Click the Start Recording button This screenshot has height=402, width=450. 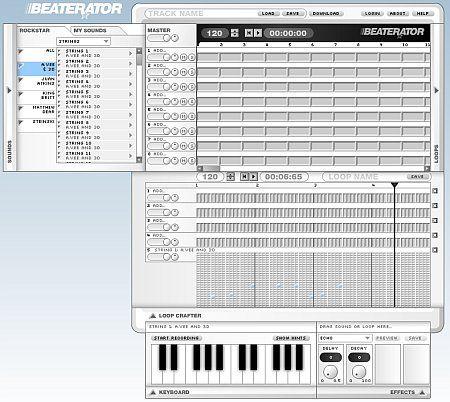pyautogui.click(x=177, y=338)
